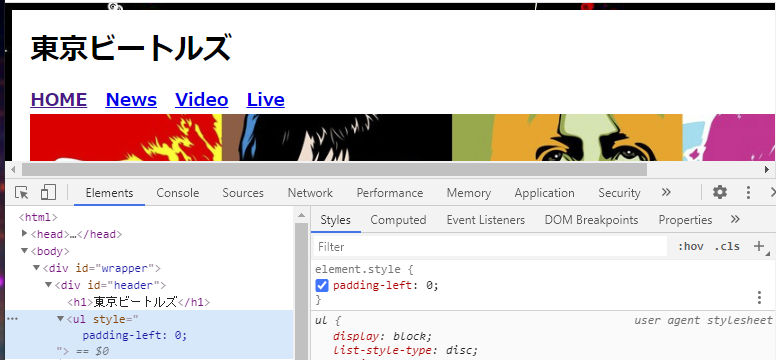Focus the Styles Filter input field
This screenshot has width=776, height=360.
[x=490, y=247]
